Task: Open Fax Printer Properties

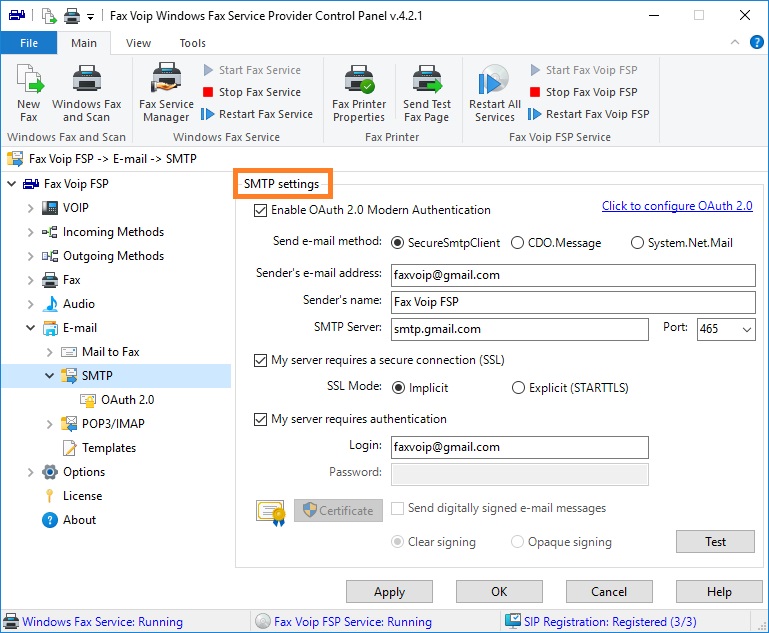Action: coord(359,93)
